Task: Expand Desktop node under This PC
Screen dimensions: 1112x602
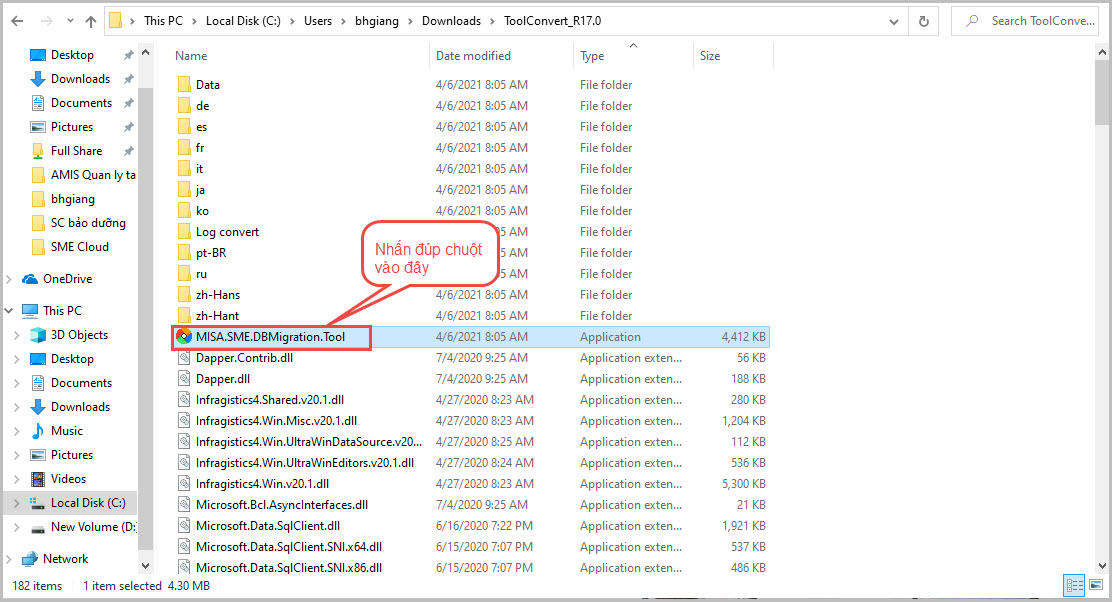Action: point(17,359)
